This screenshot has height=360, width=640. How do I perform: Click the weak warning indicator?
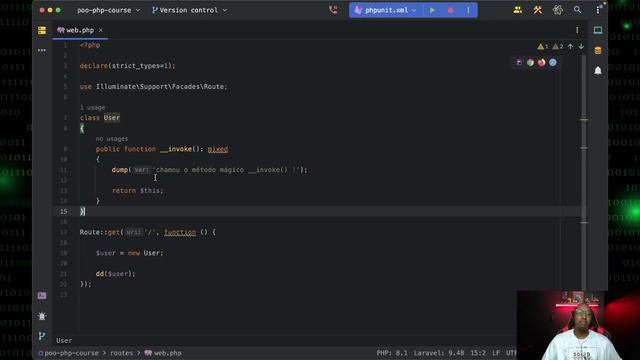558,47
